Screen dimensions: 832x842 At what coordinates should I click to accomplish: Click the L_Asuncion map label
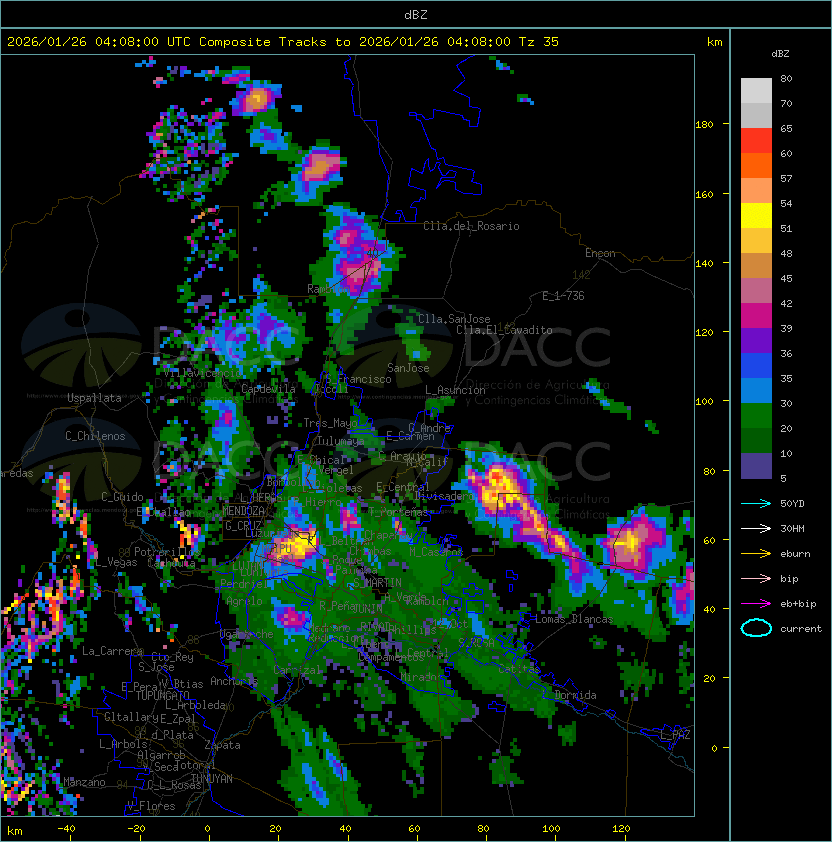[455, 390]
